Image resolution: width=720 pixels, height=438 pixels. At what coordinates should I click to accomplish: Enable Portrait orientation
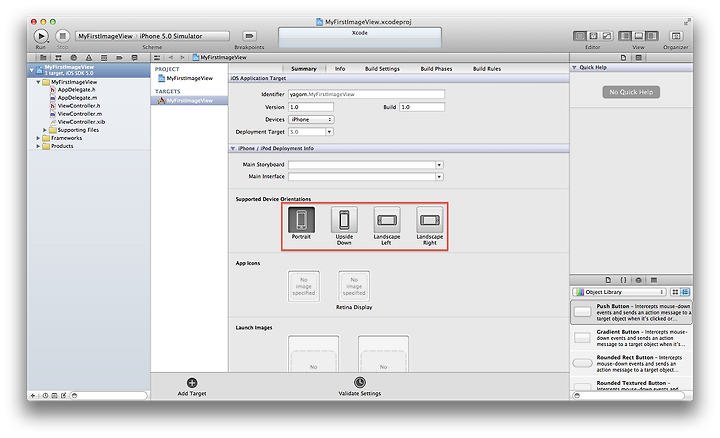(x=301, y=220)
